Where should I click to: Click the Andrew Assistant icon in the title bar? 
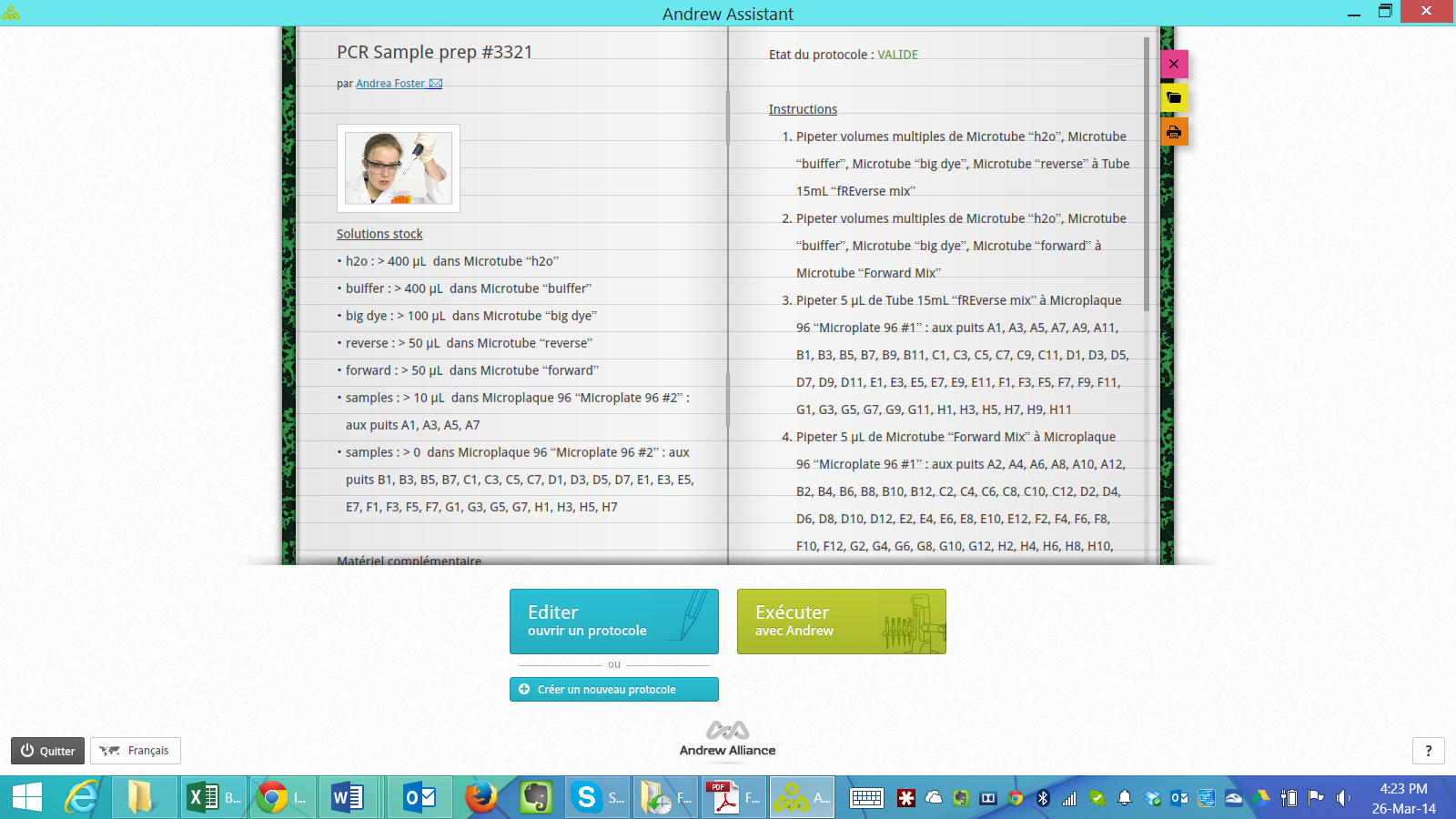click(x=11, y=13)
